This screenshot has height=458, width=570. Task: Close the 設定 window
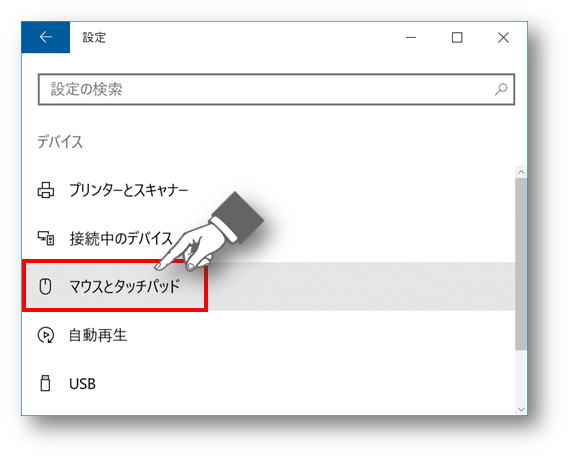click(503, 37)
